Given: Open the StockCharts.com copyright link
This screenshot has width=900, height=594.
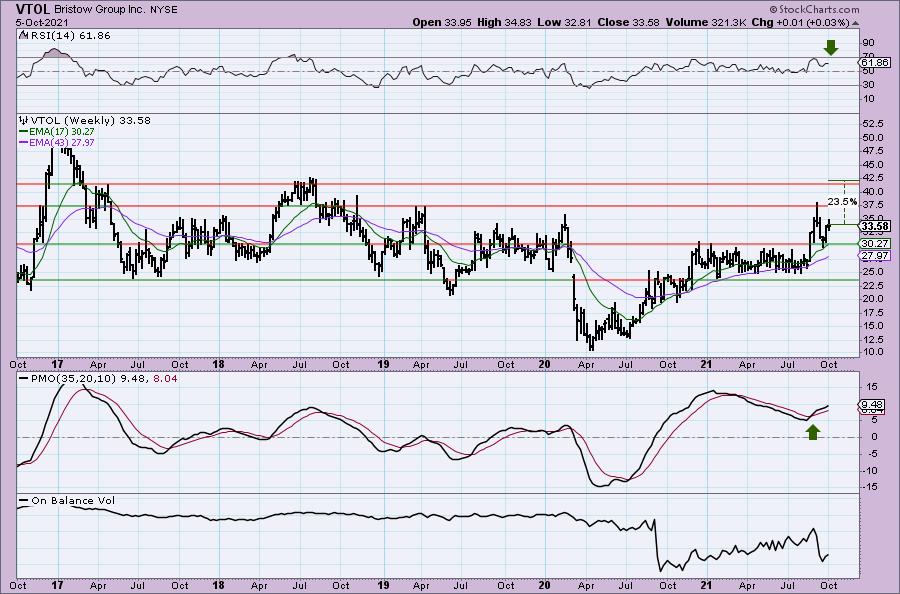Looking at the screenshot, I should [814, 9].
